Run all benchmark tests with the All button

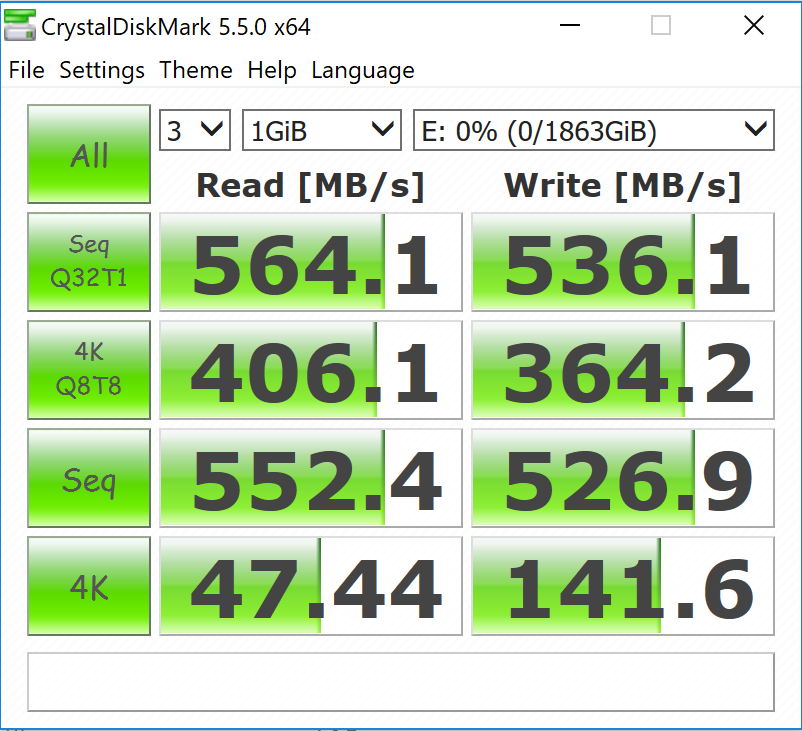point(88,154)
